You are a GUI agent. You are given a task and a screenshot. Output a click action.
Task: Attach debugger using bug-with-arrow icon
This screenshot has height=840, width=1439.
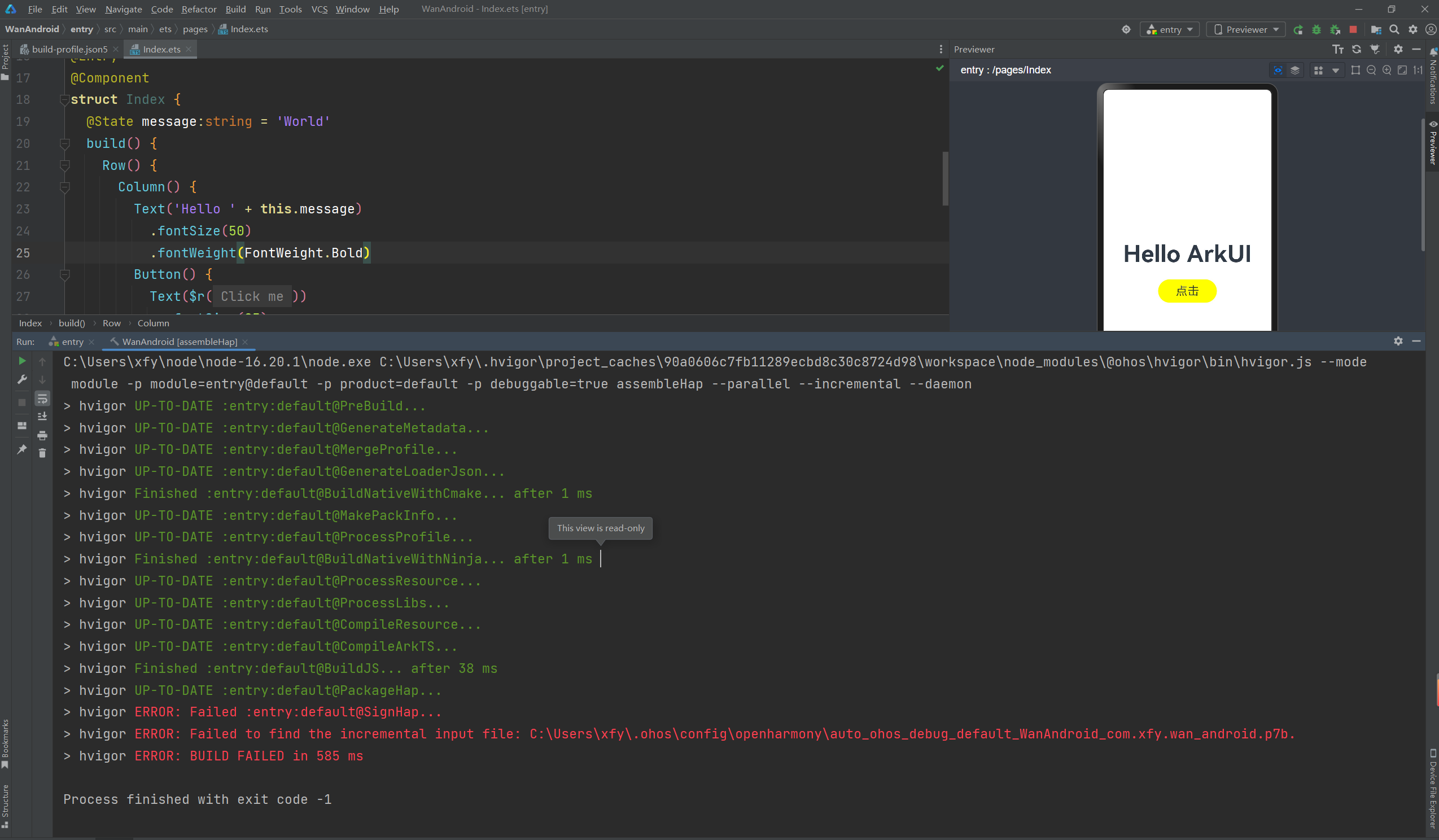pyautogui.click(x=1335, y=30)
